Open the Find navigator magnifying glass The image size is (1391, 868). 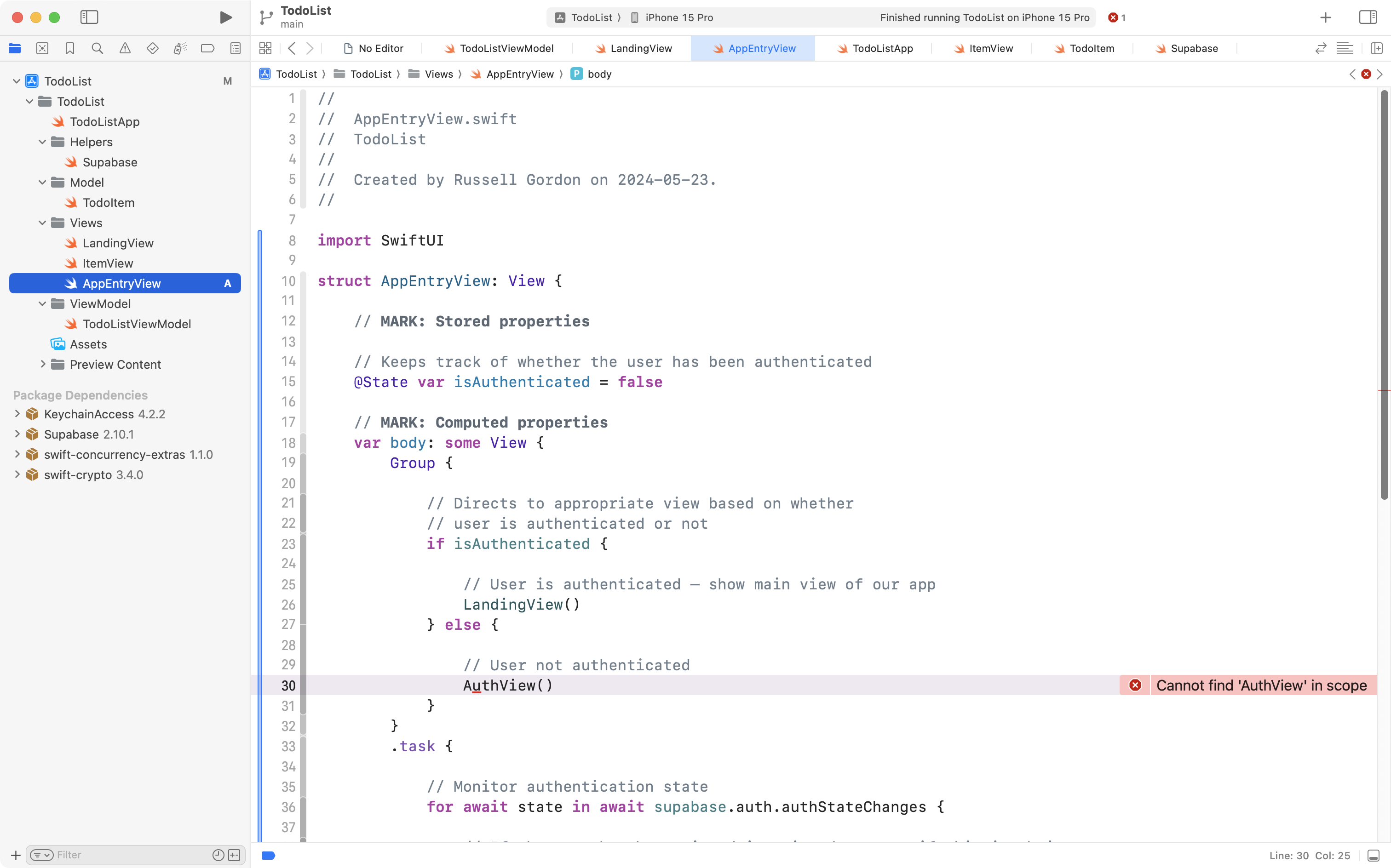(x=97, y=48)
